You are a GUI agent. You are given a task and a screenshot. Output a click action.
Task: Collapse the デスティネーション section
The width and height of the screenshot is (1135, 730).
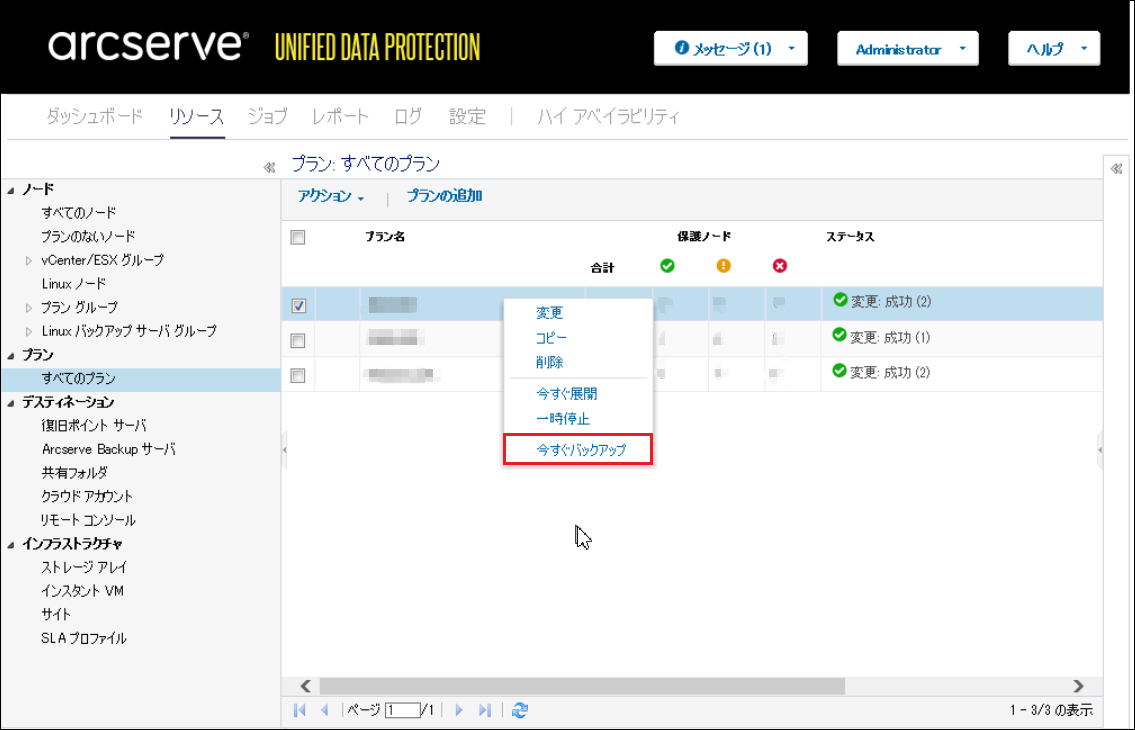click(x=11, y=403)
